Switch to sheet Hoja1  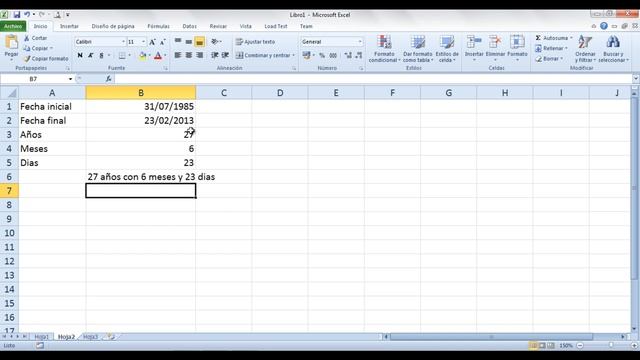click(41, 337)
